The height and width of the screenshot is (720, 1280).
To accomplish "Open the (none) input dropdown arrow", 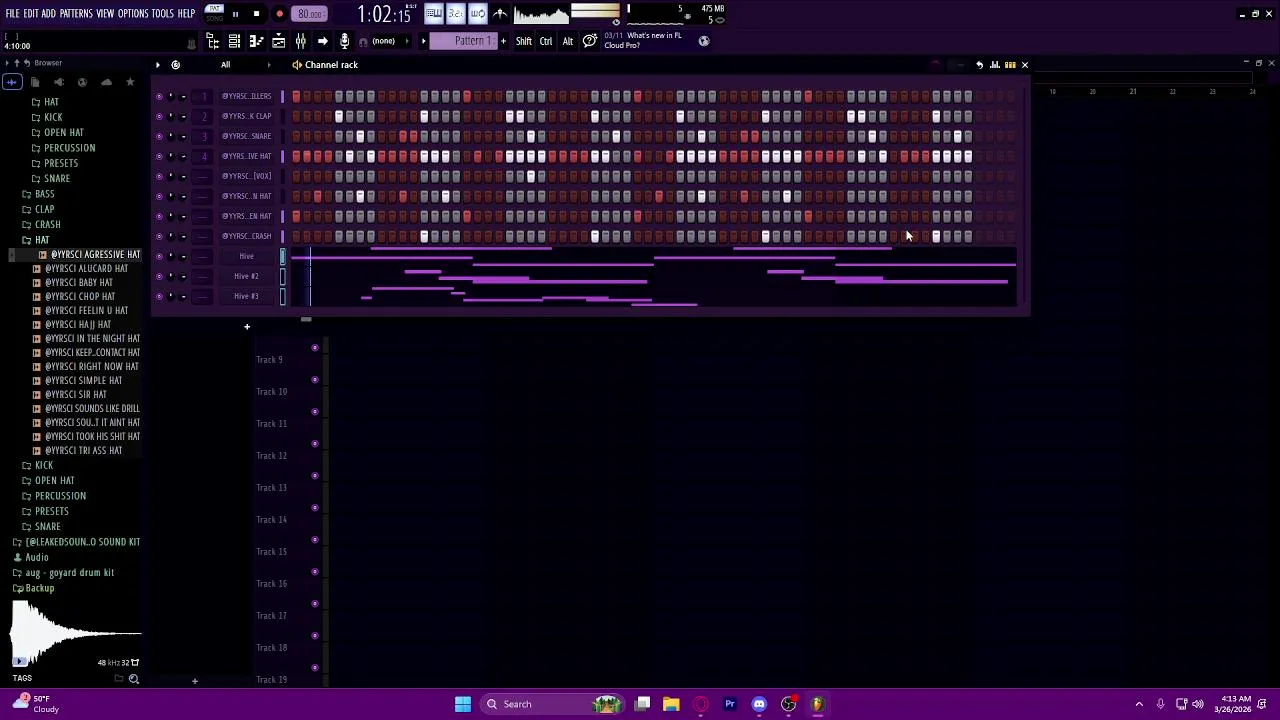I will 407,41.
